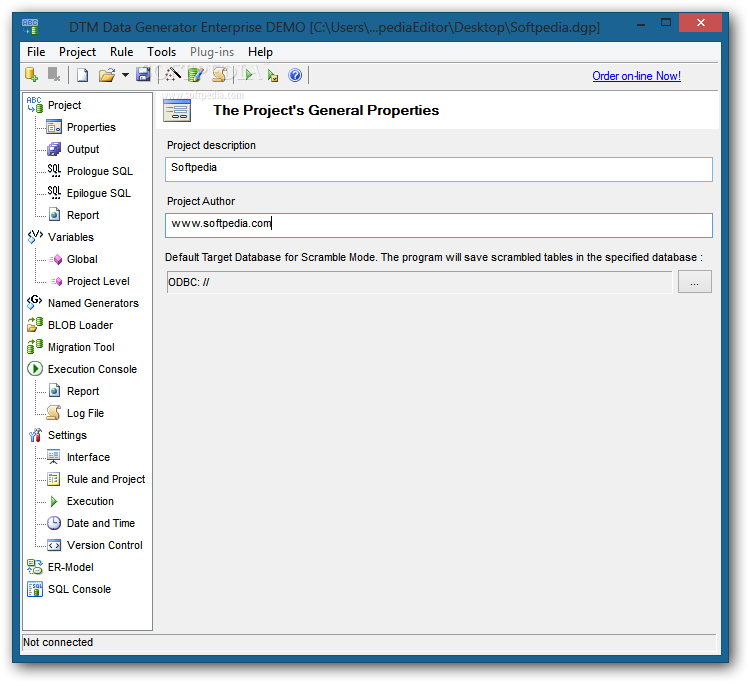Open Named Generators in the tree
The height and width of the screenshot is (683, 749).
coord(93,303)
